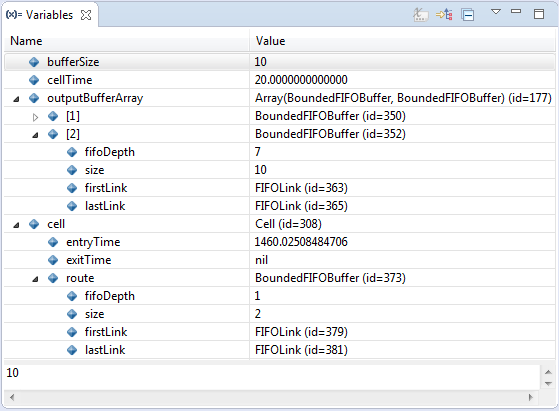The width and height of the screenshot is (559, 411).
Task: Collapse the [2] array element
Action: (35, 135)
